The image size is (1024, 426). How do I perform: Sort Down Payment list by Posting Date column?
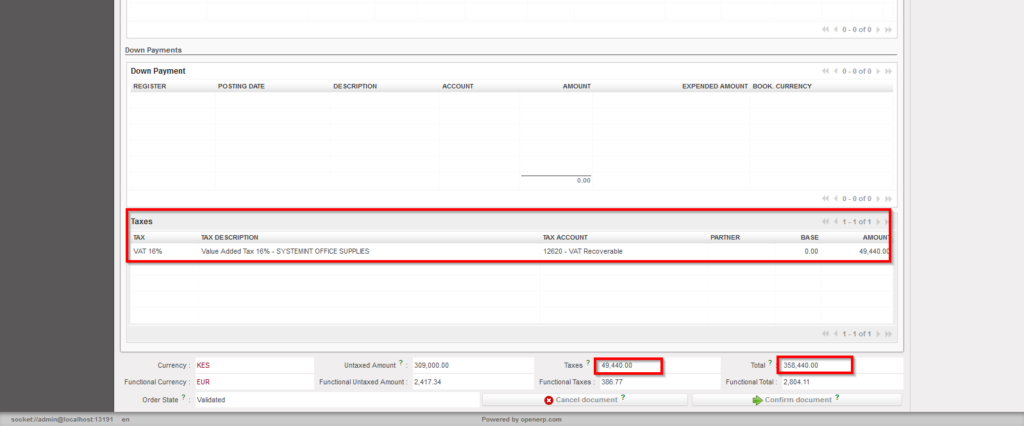point(241,87)
